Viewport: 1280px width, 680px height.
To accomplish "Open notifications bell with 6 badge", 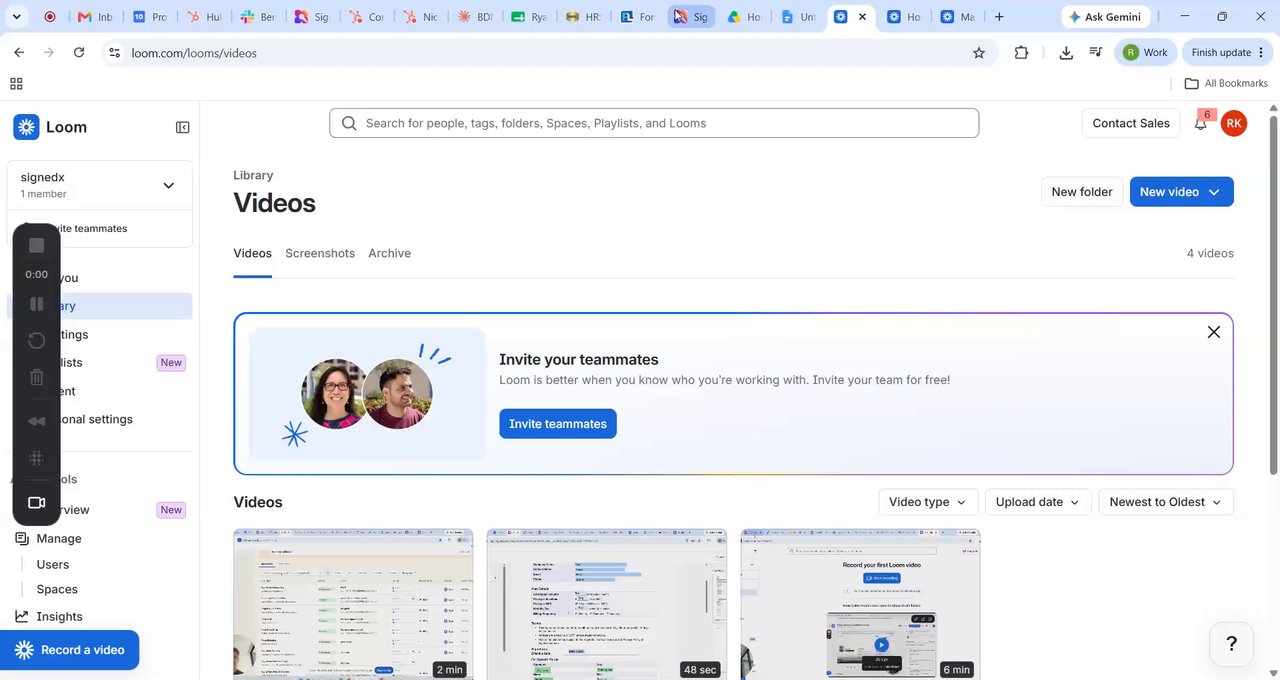I will click(1201, 123).
